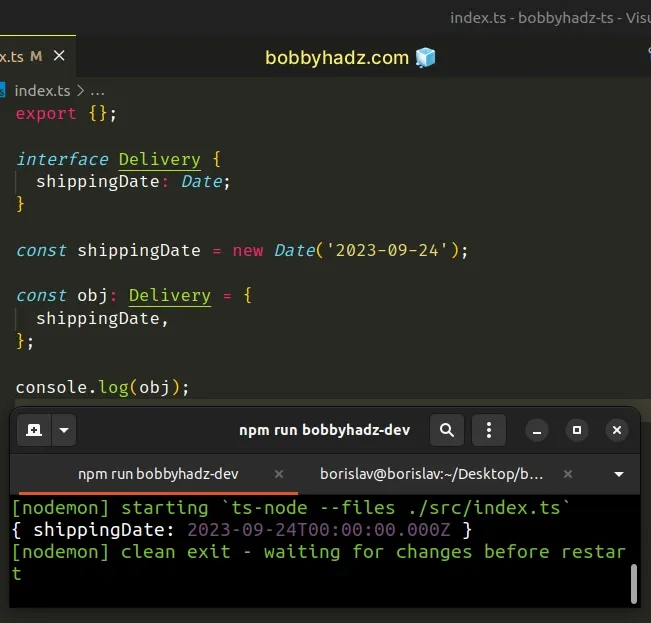This screenshot has height=623, width=651.
Task: Click Delivery in the interface declaration
Action: (160, 159)
